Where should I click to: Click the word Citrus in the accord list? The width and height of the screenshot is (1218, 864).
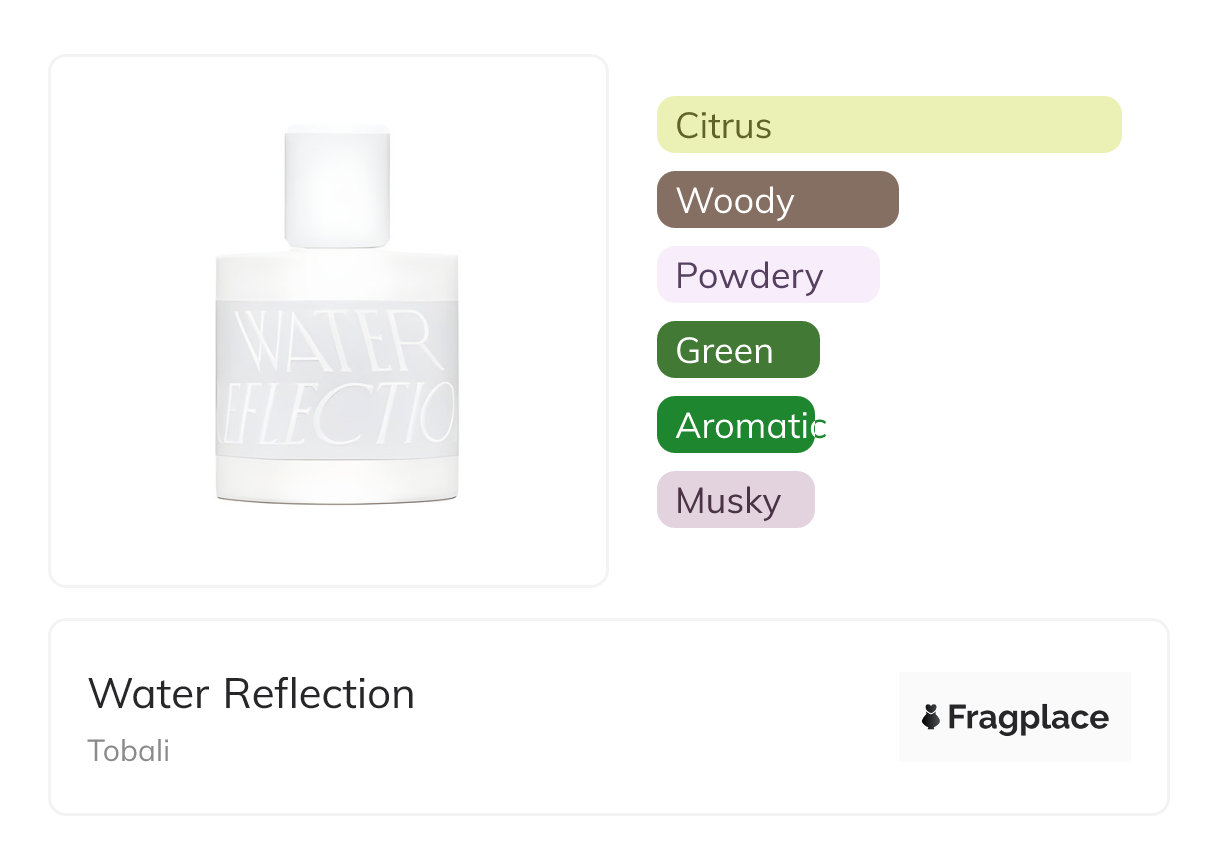point(723,126)
